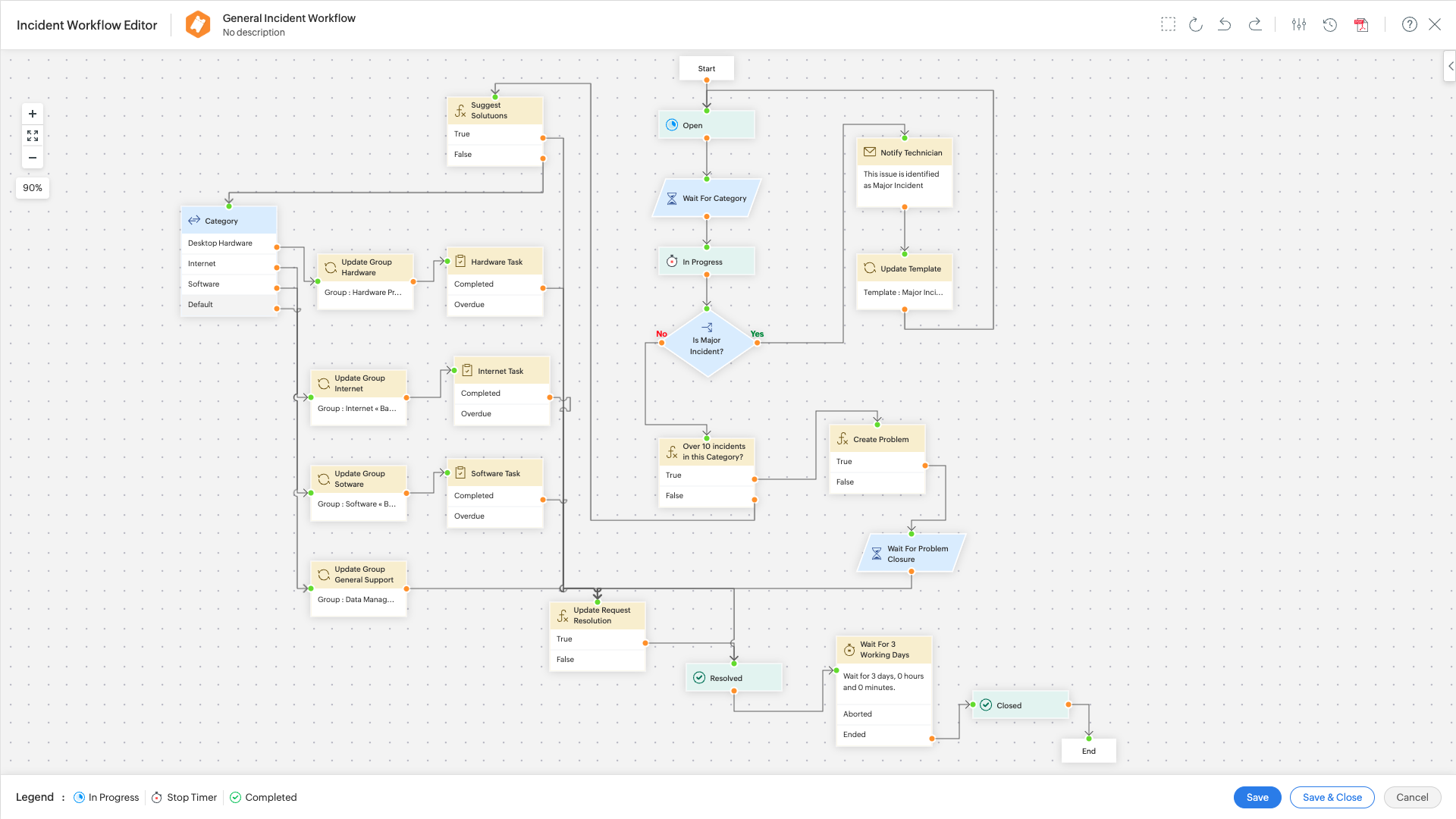Click the timer icon on Wait For 3 Working Days
Viewport: 1456px width, 819px height.
849,649
